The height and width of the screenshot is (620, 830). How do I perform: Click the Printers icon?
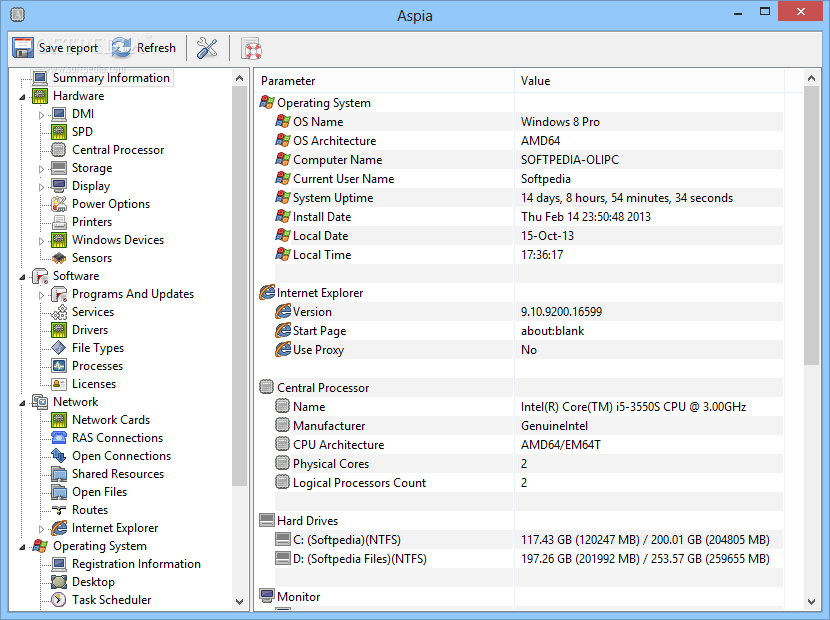click(59, 222)
